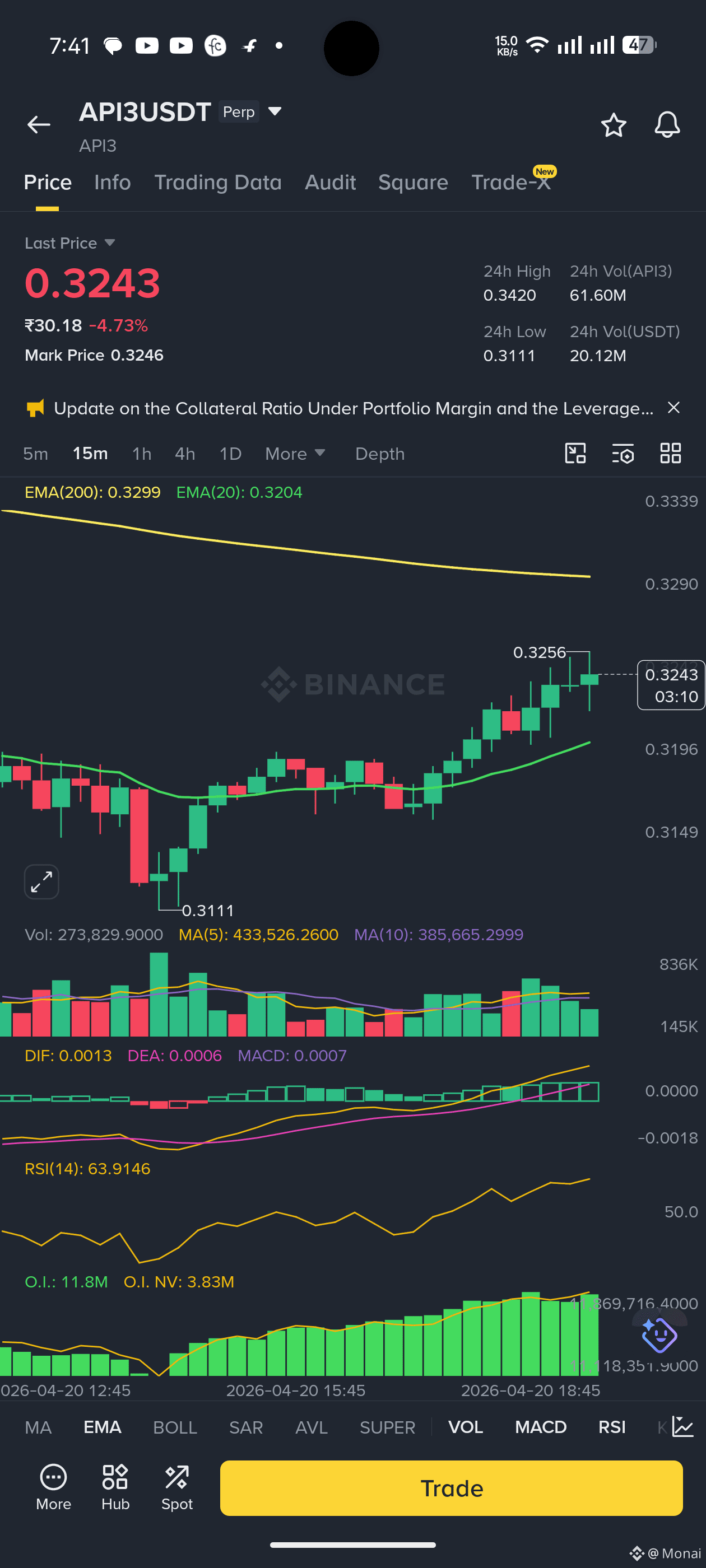Toggle the SAR indicator
The image size is (706, 1568).
pos(245,1427)
